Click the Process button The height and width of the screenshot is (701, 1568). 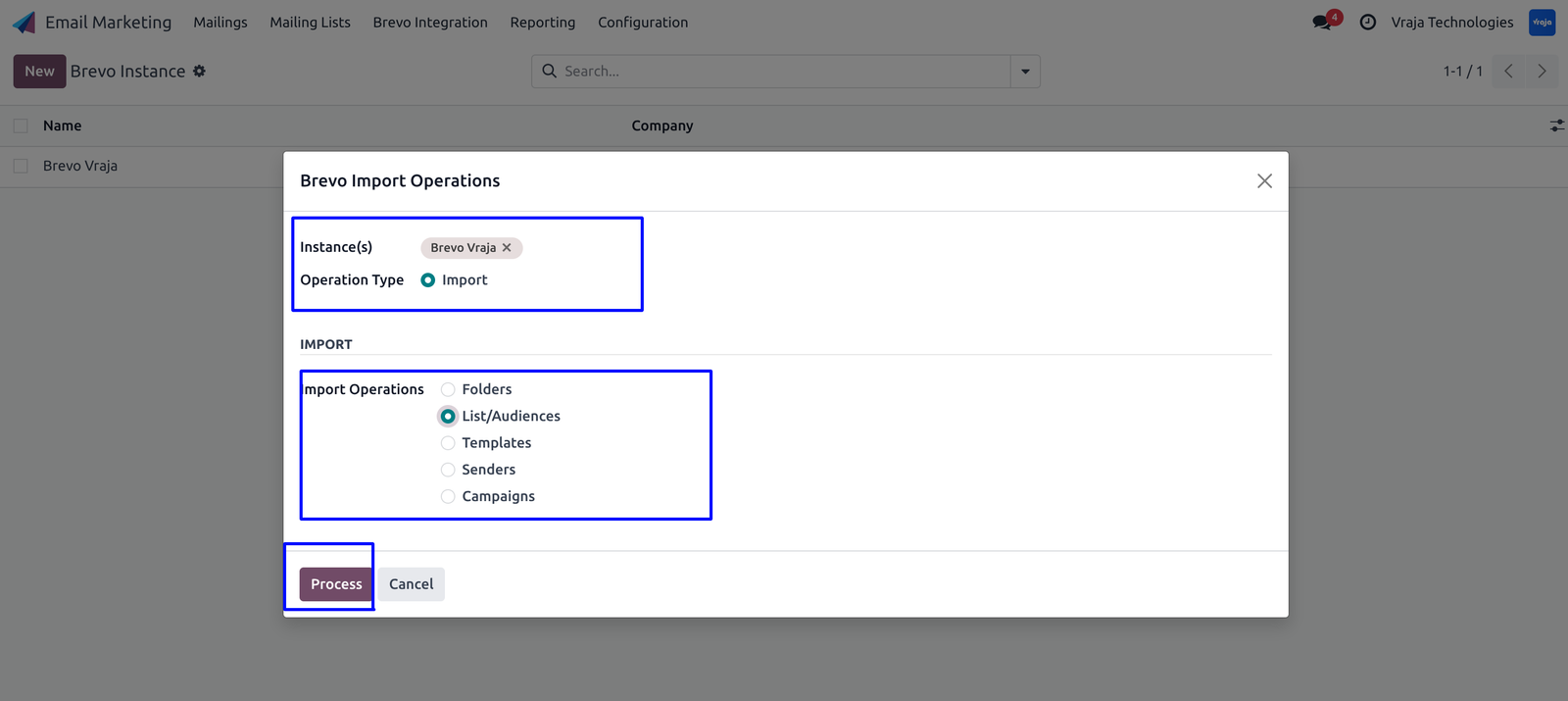[336, 584]
